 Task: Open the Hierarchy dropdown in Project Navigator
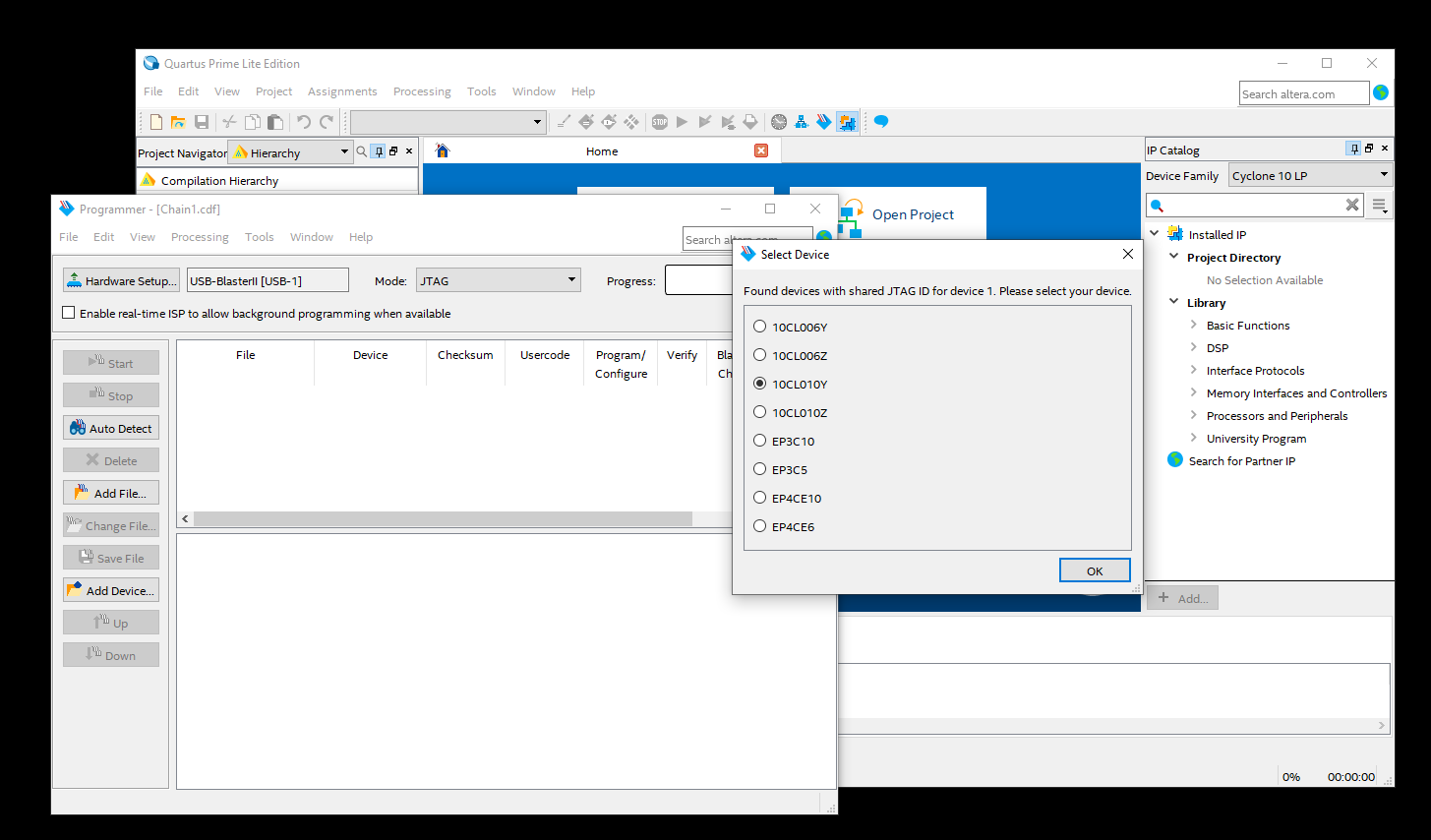[x=290, y=152]
